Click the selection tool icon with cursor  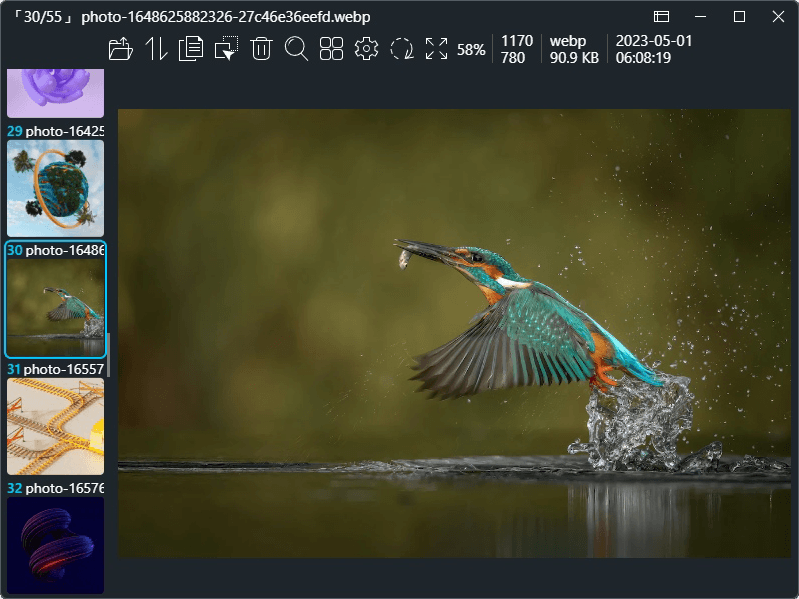click(x=226, y=49)
